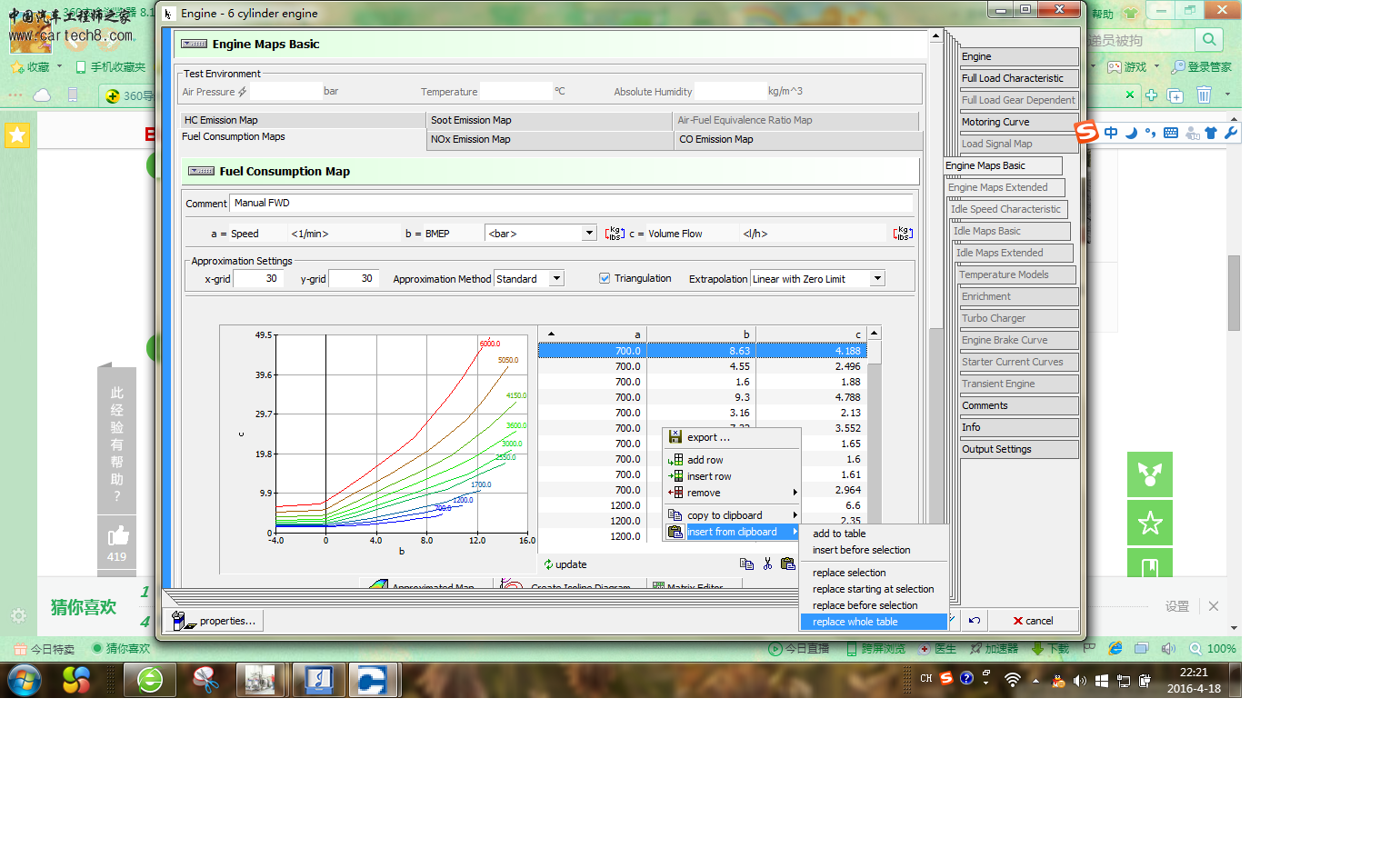This screenshot has height=858, width=1400.
Task: Click the insert row grid icon
Action: click(675, 476)
